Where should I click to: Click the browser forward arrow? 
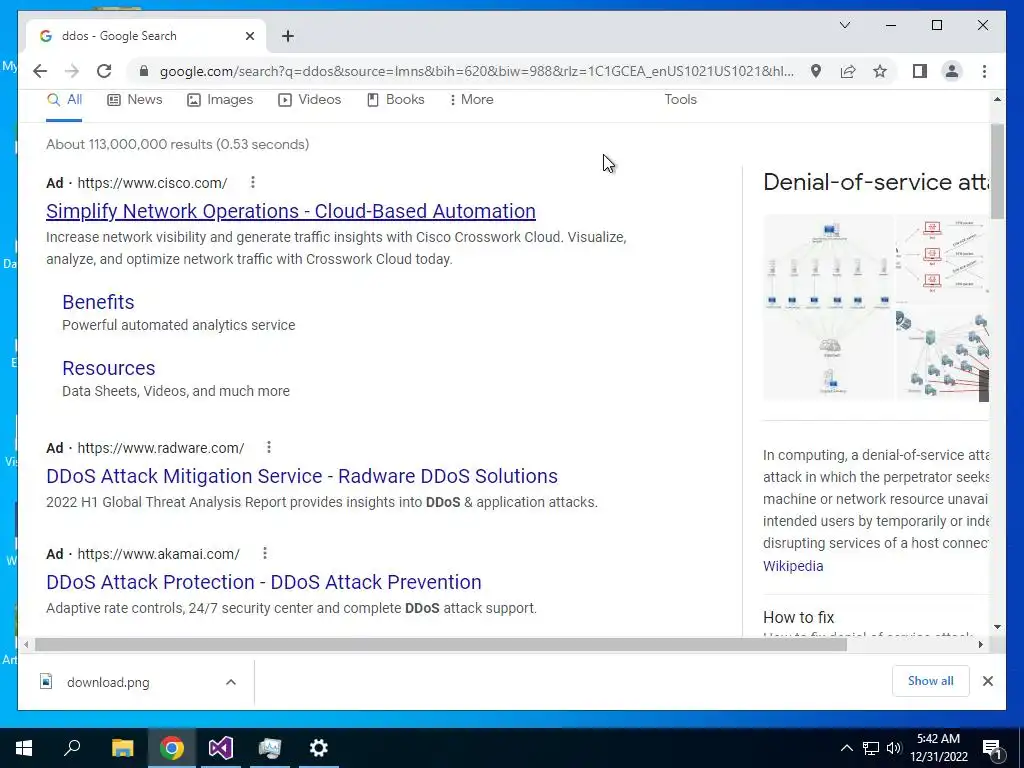click(72, 71)
